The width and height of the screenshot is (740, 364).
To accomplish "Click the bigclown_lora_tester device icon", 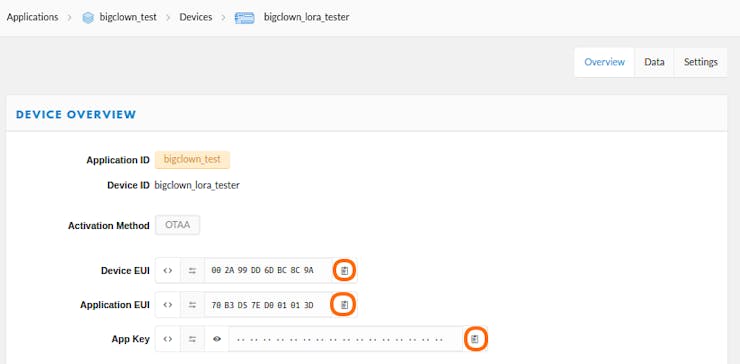I will [x=244, y=18].
